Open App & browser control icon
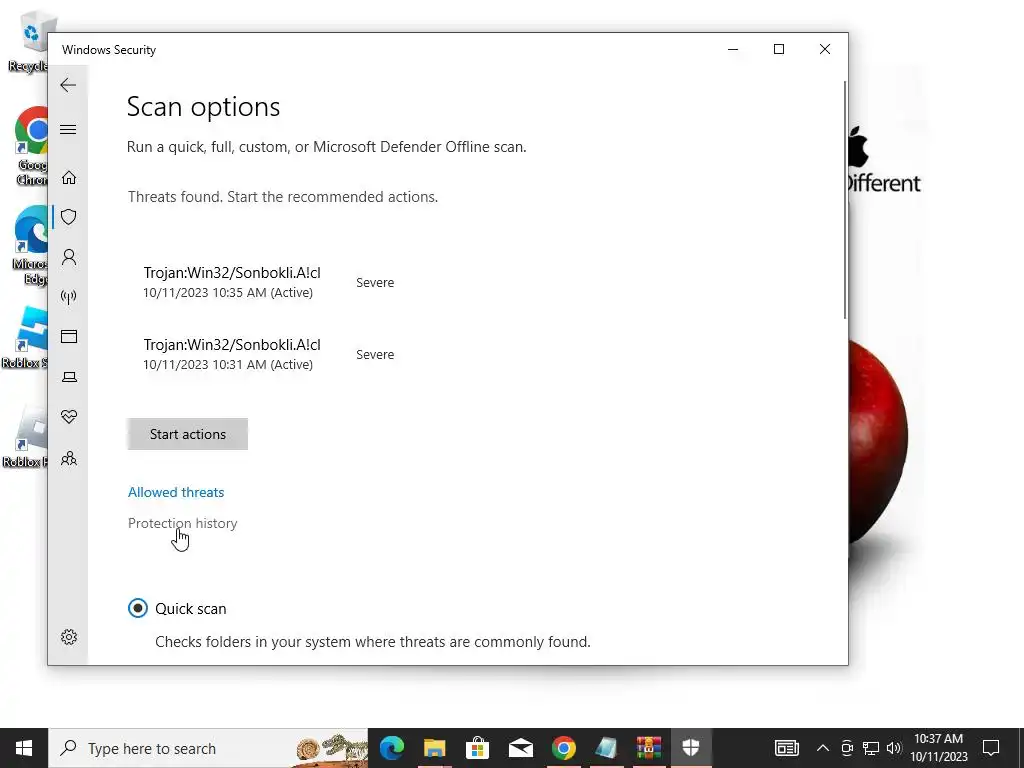Image resolution: width=1024 pixels, height=768 pixels. (x=69, y=336)
